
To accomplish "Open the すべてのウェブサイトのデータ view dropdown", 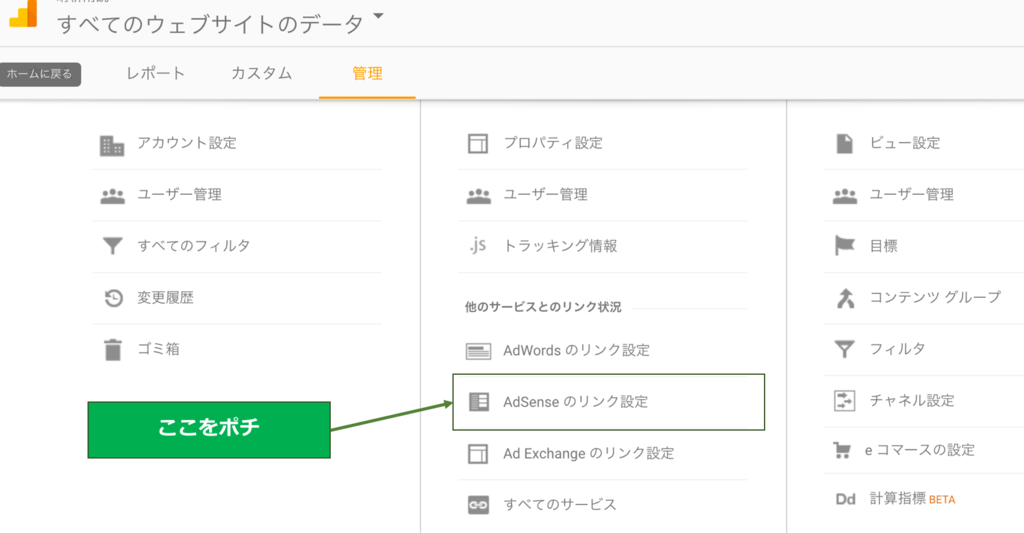I will coord(377,17).
